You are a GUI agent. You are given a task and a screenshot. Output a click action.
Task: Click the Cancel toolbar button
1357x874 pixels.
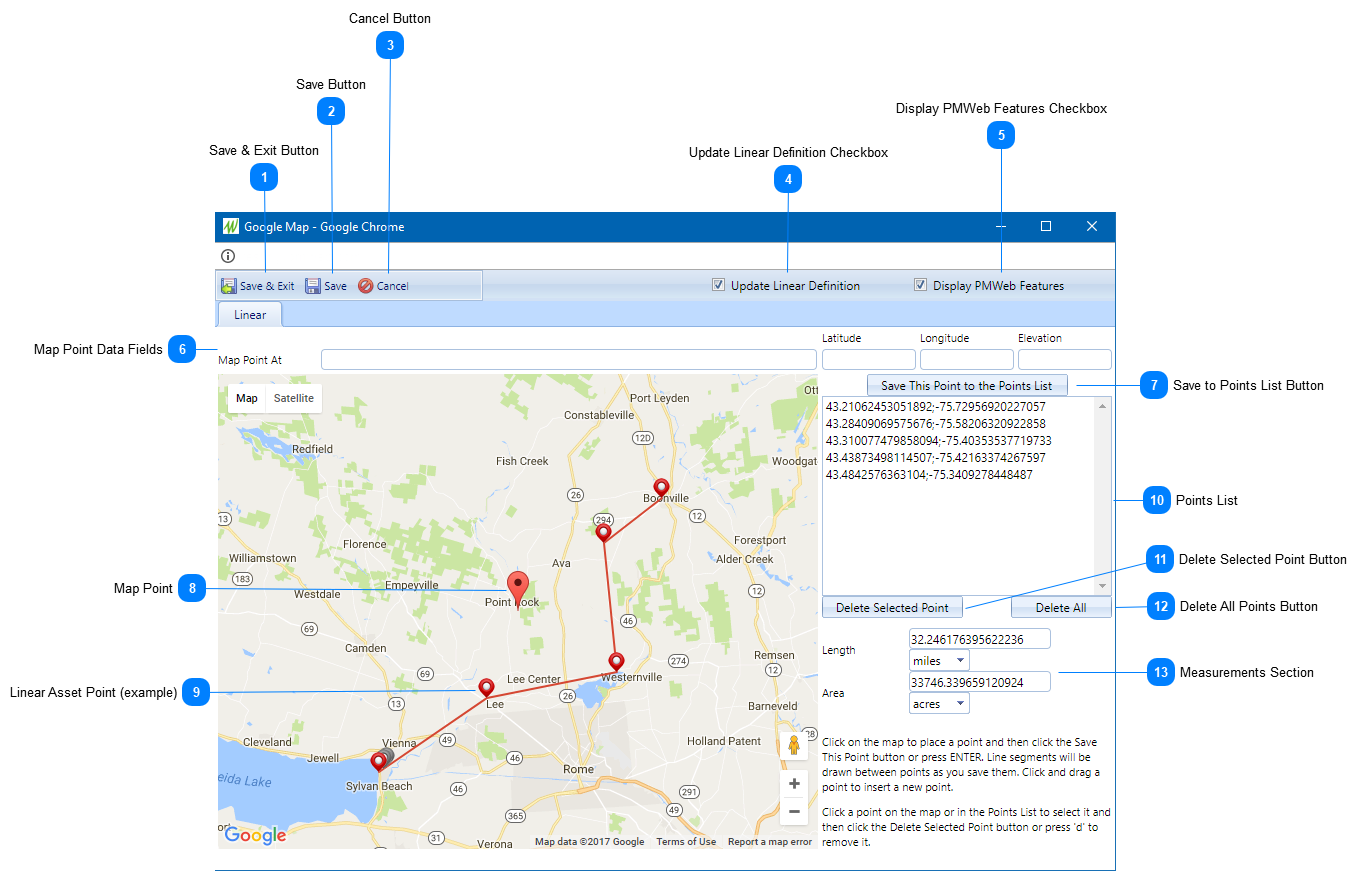383,286
